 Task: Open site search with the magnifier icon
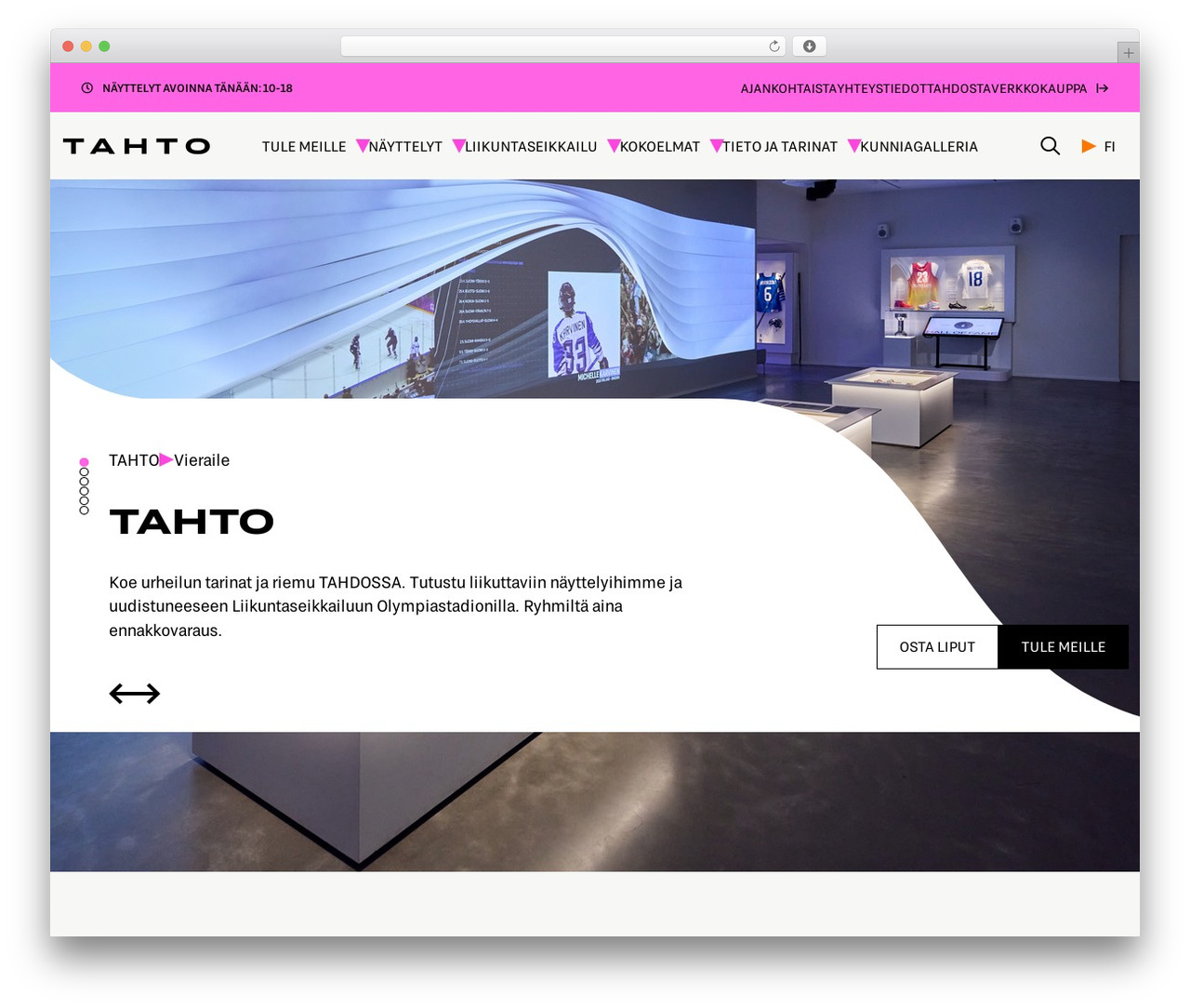tap(1050, 146)
